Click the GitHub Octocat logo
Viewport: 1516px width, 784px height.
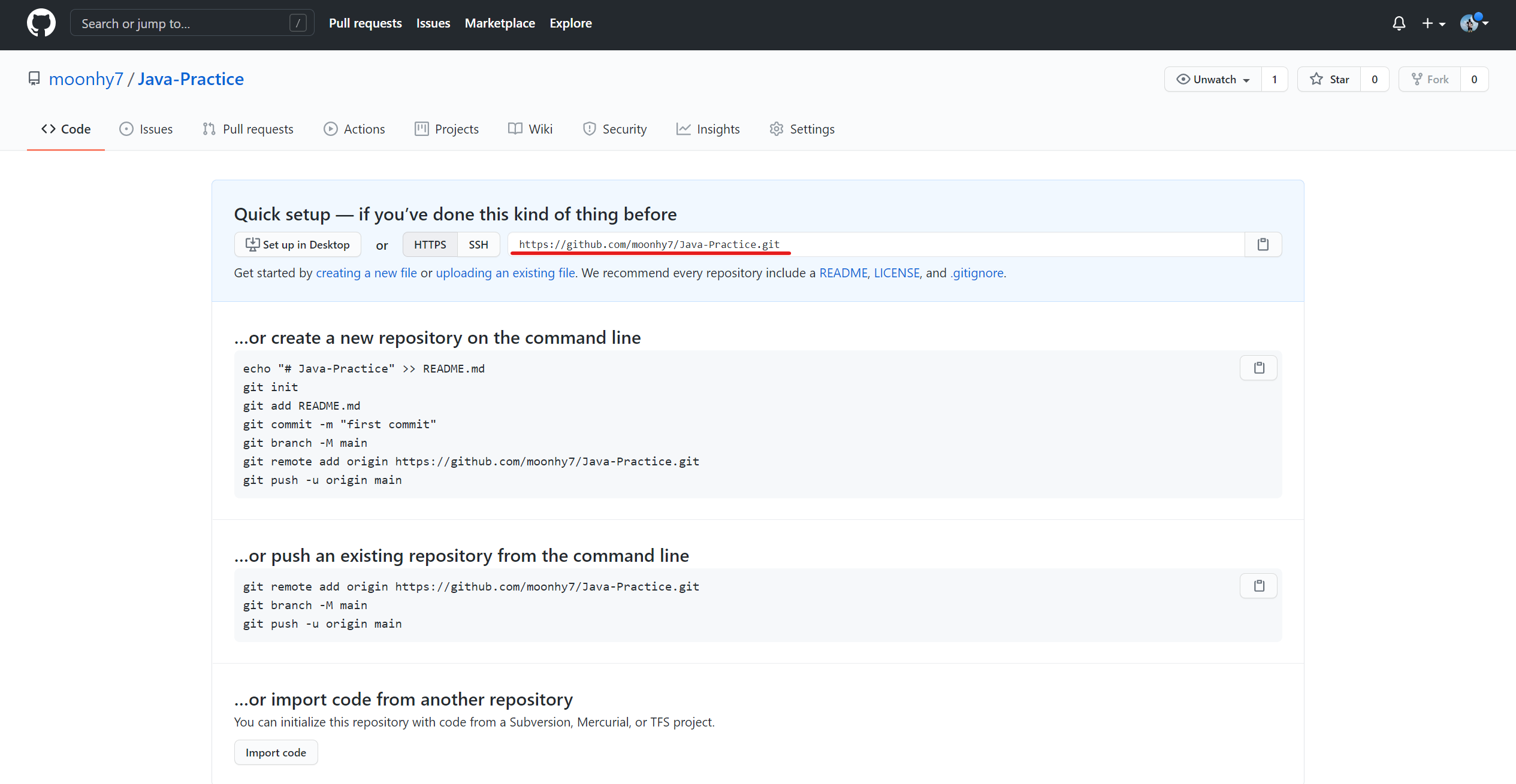coord(41,23)
